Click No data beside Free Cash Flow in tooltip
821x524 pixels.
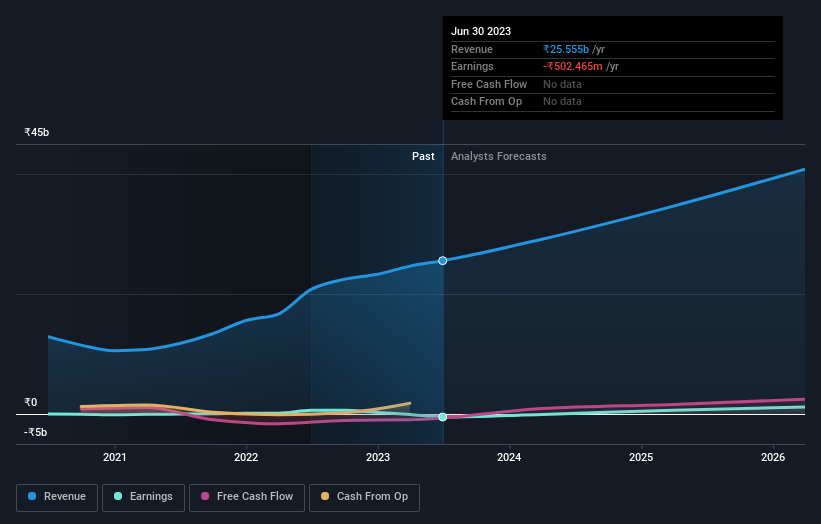click(562, 84)
